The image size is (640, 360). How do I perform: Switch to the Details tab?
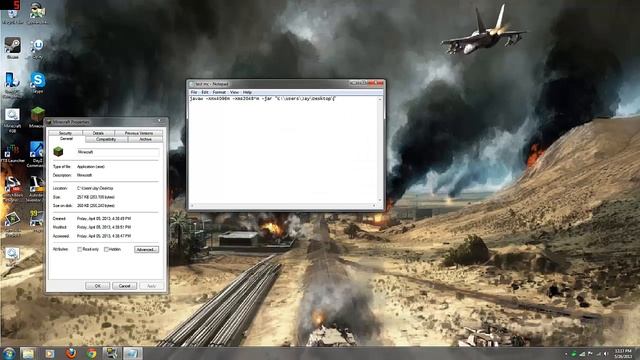98,133
